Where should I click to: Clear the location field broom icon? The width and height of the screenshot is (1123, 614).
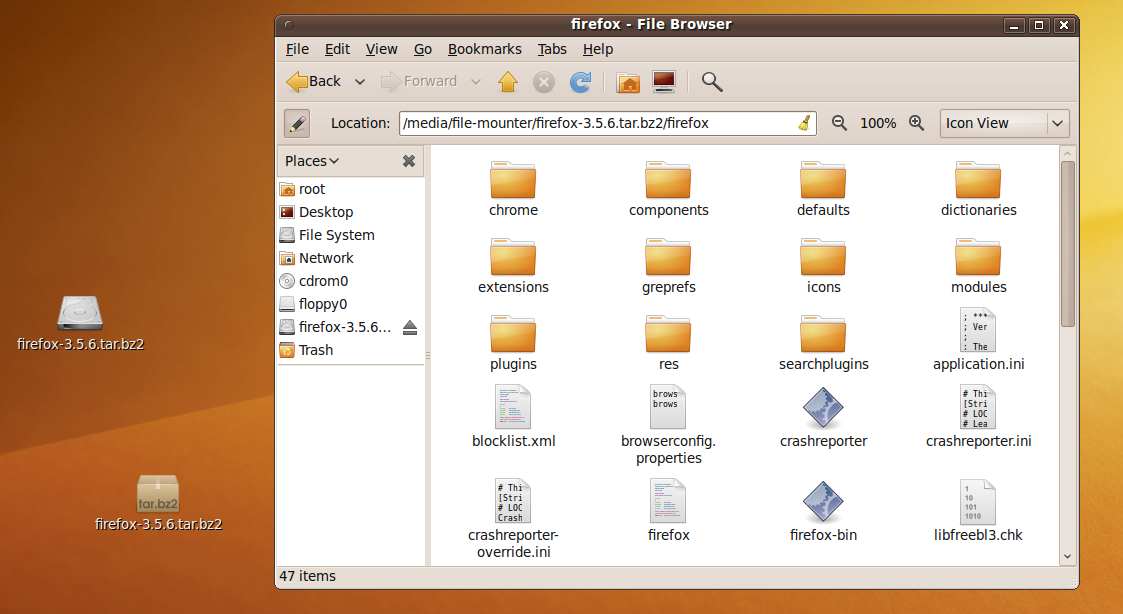(x=804, y=123)
